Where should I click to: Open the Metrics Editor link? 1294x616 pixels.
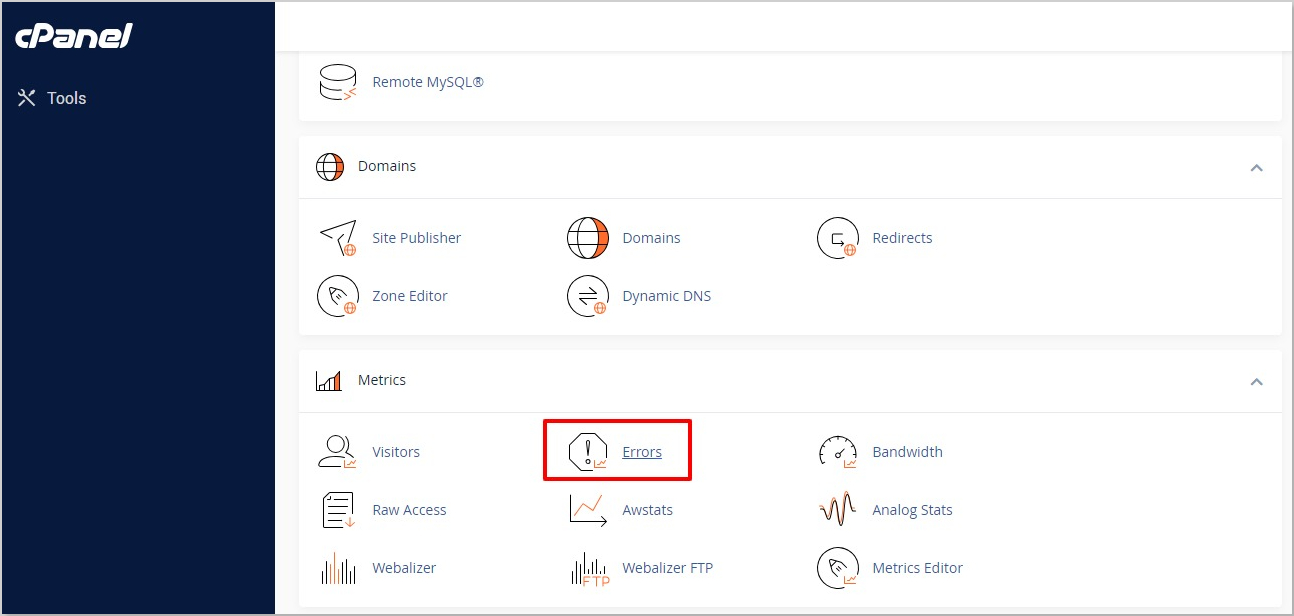(917, 568)
